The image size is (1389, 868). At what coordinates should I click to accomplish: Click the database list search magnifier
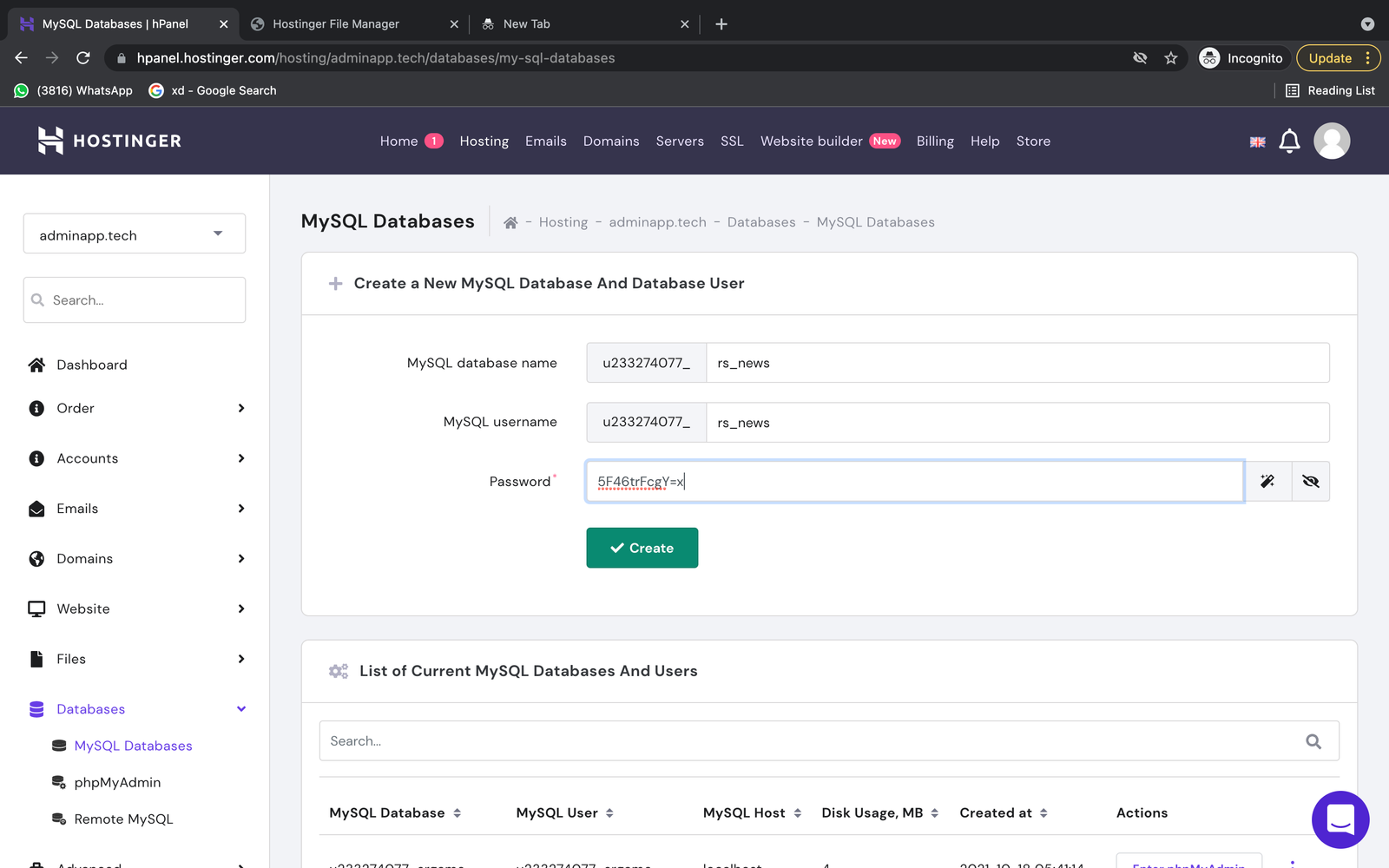[1313, 741]
